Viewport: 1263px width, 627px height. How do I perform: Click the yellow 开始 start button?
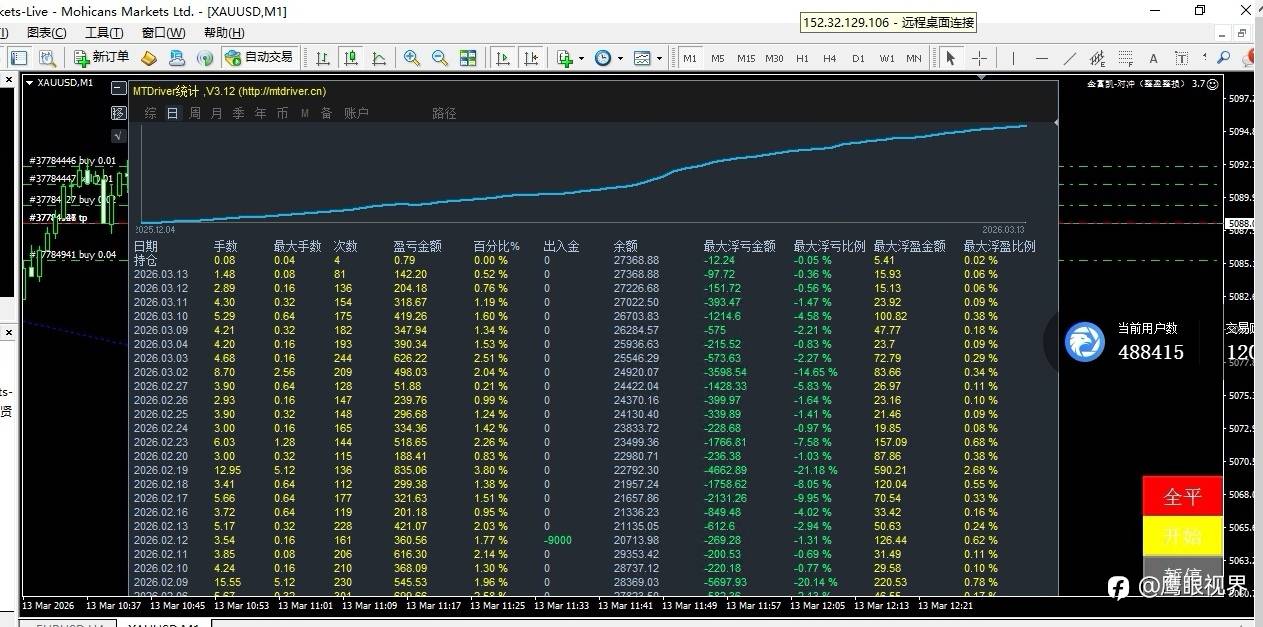tap(1182, 536)
